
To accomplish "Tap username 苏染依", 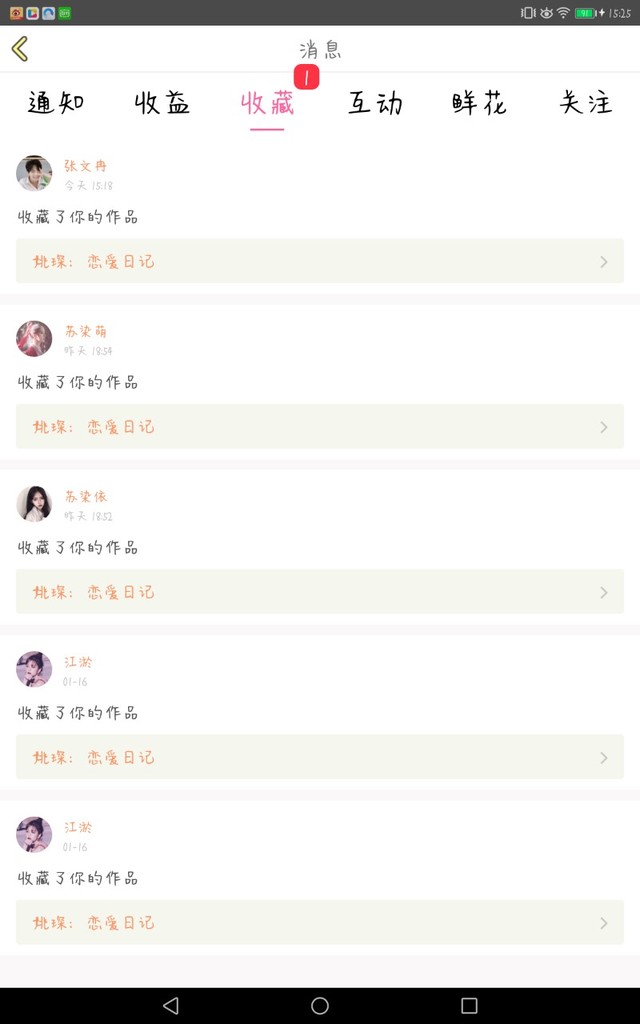I will tap(86, 496).
